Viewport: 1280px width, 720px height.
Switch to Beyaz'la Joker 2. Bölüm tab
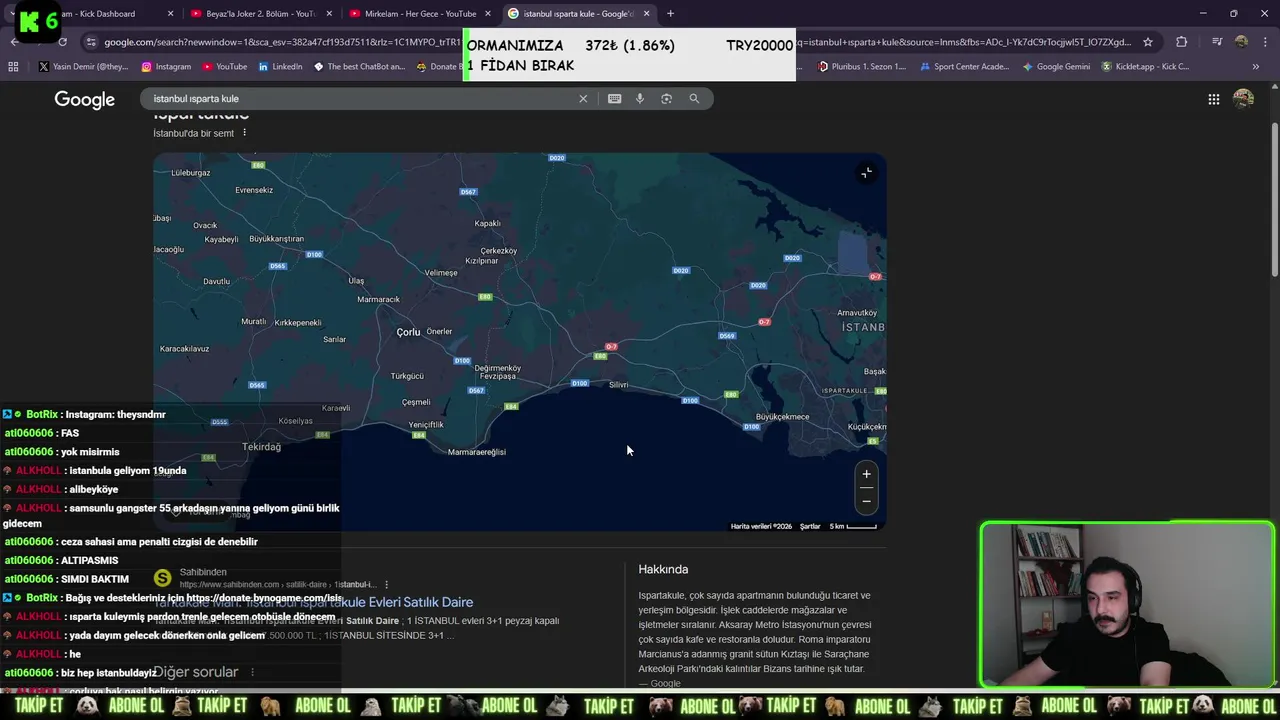260,14
